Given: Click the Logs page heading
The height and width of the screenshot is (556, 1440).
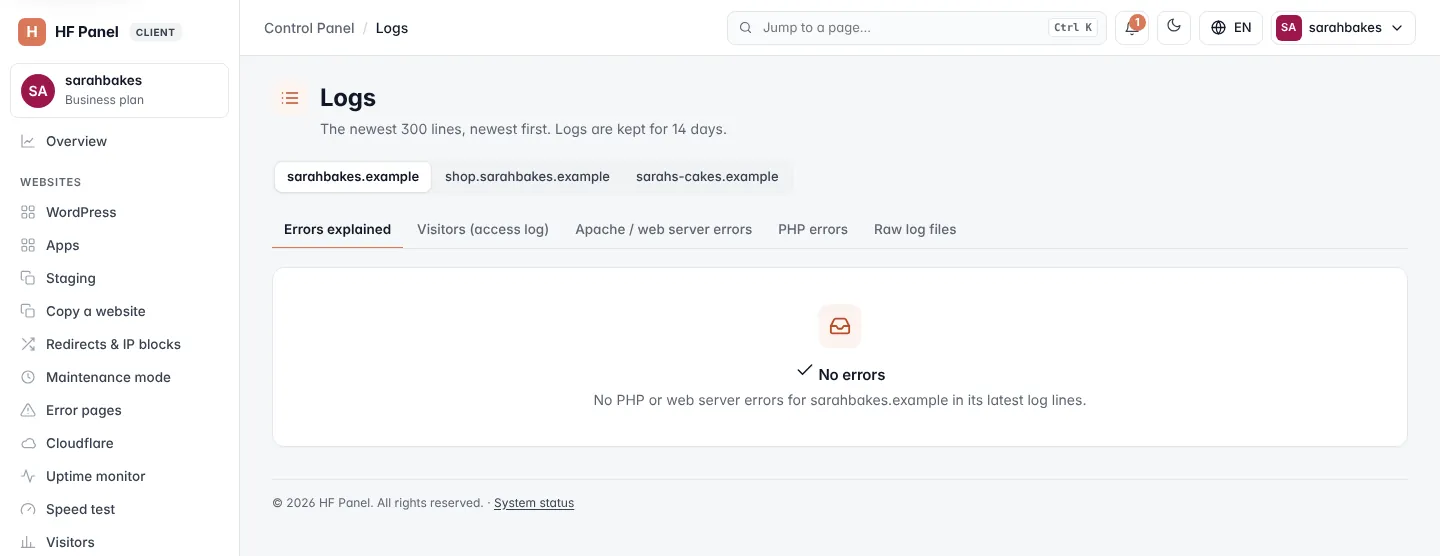Looking at the screenshot, I should click(348, 98).
